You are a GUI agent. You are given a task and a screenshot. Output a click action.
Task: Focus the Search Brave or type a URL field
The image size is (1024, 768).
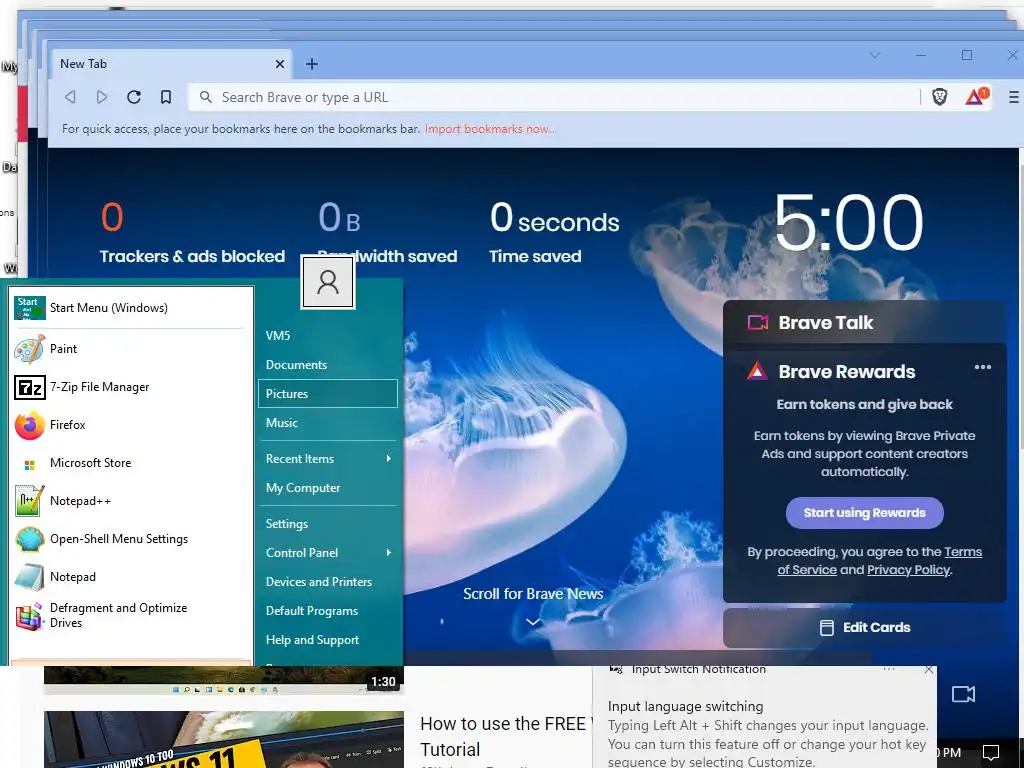pos(554,97)
